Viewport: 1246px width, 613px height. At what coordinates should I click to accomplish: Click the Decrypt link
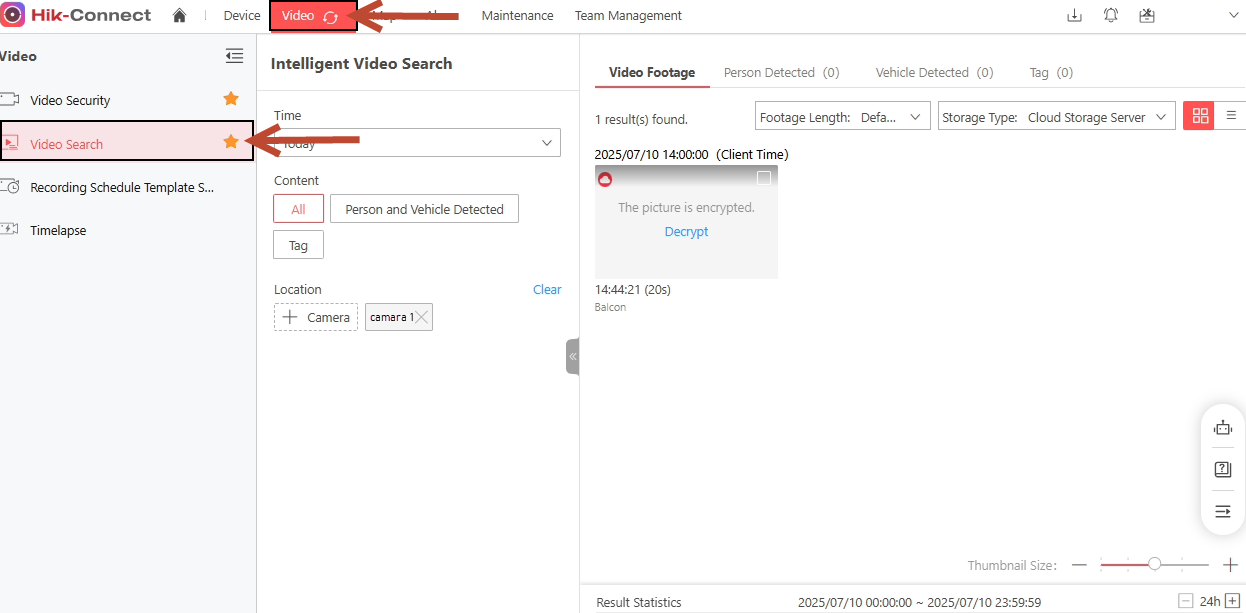pos(686,231)
